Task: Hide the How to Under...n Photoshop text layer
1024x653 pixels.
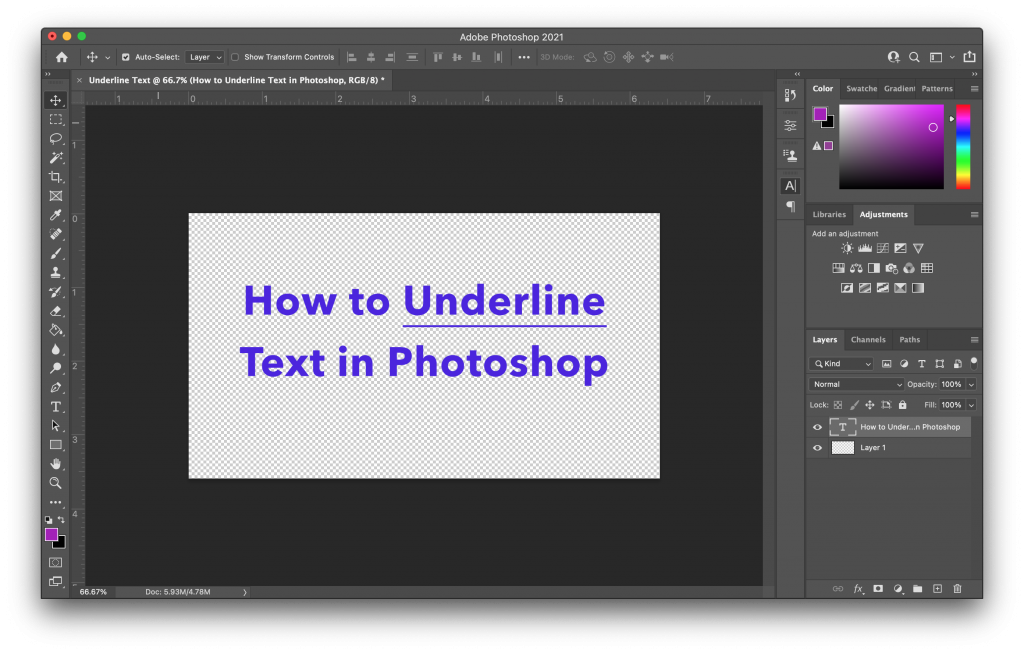Action: (x=817, y=427)
